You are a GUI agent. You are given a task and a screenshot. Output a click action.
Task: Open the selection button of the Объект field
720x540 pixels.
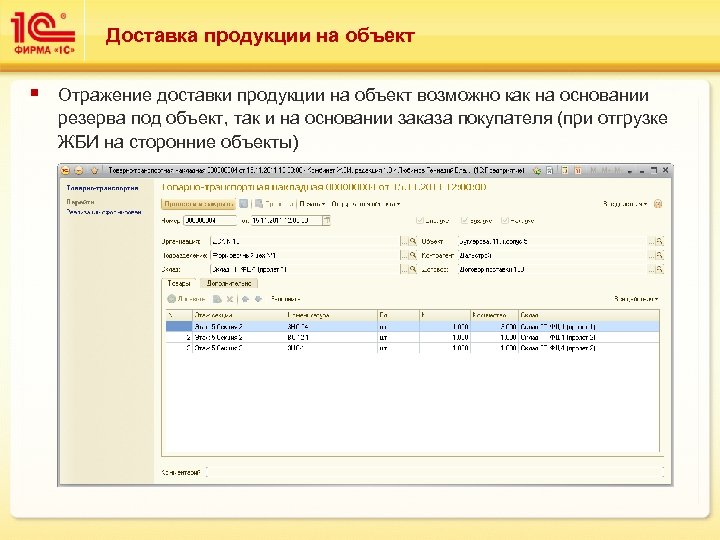651,241
